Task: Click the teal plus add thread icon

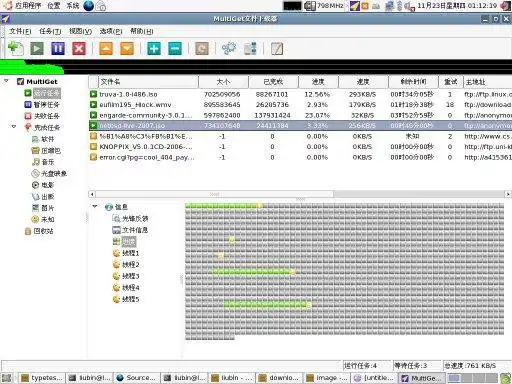Action: point(154,49)
